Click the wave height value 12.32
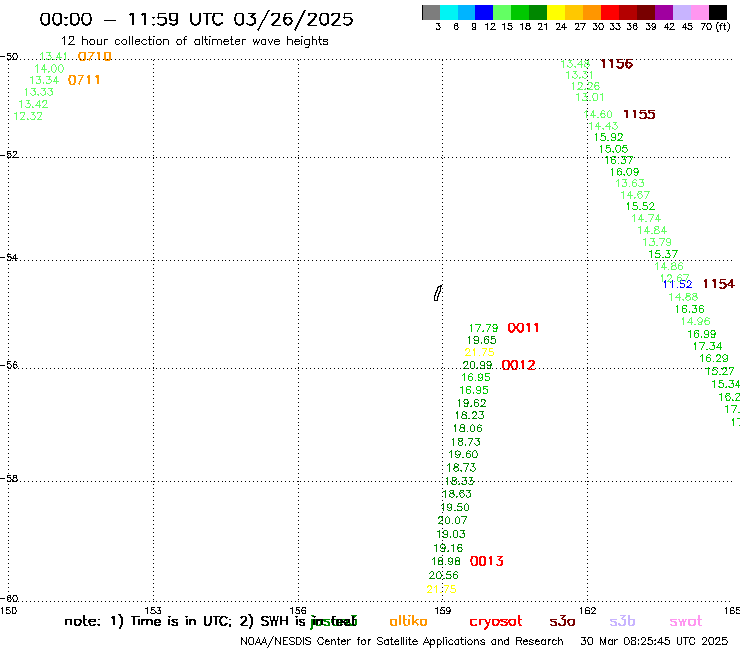 pos(28,116)
